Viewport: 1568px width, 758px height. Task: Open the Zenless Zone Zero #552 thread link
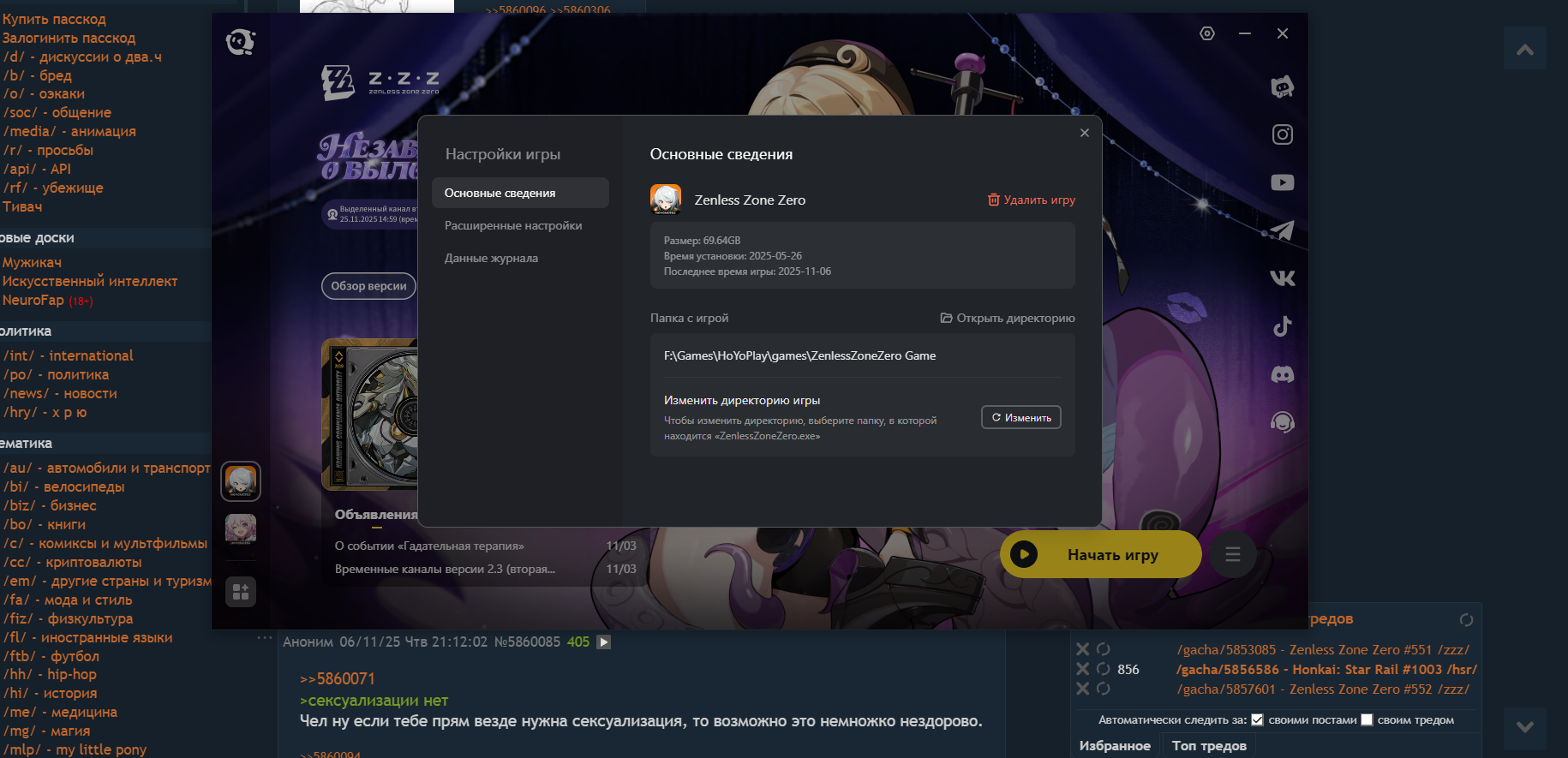coord(1323,689)
